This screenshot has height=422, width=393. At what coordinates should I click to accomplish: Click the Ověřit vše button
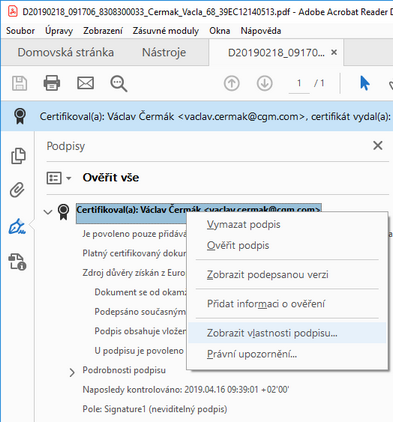[x=111, y=178]
